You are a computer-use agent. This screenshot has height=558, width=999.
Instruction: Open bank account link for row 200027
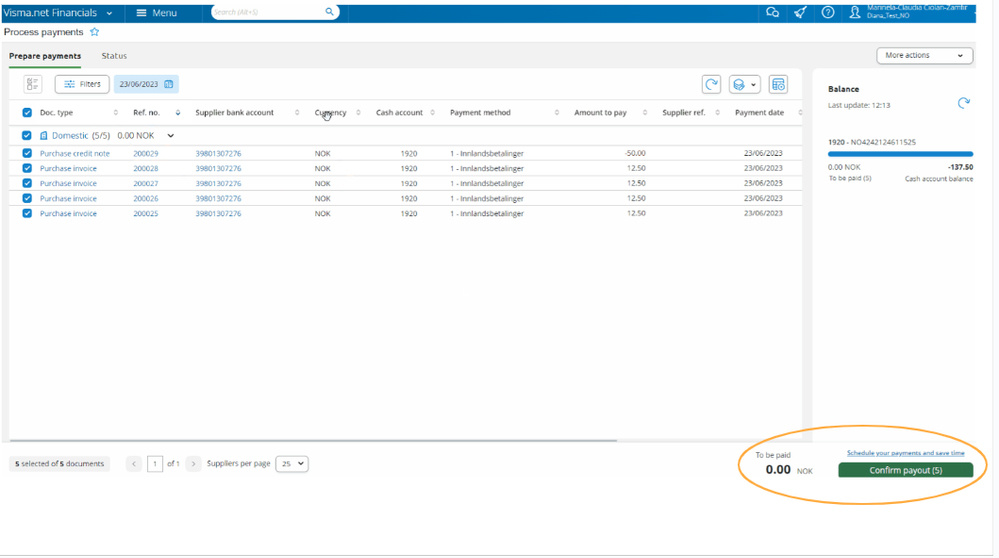tap(218, 183)
